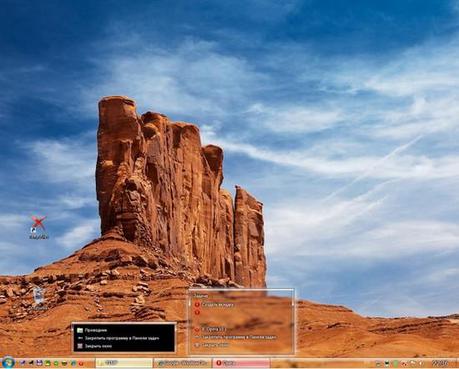This screenshot has height=369, width=459.
Task: Choose Закрыть окно in black jump list
Action: tap(124, 346)
